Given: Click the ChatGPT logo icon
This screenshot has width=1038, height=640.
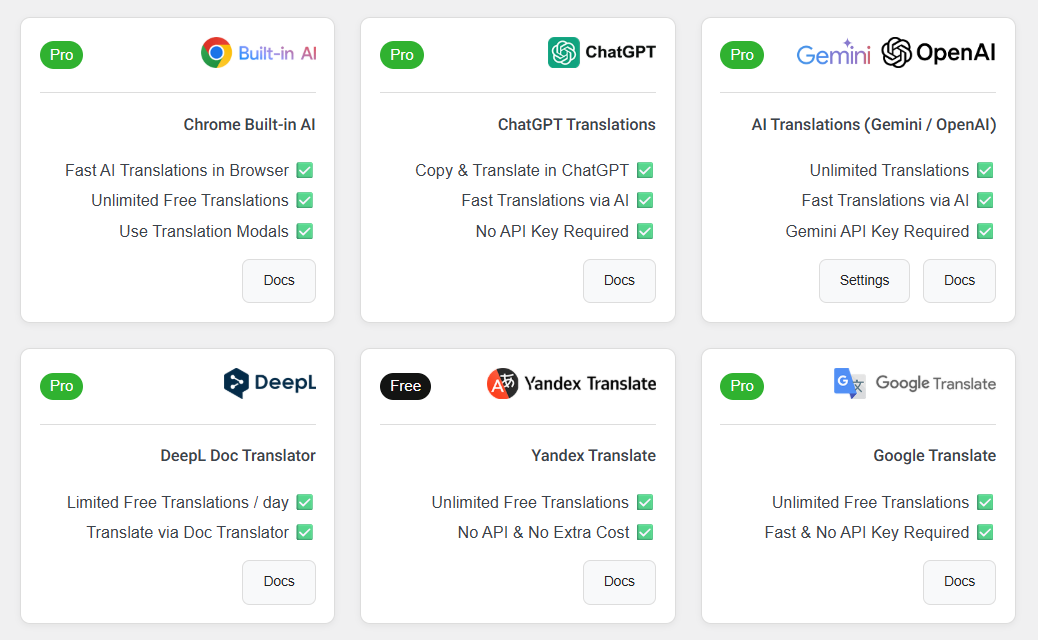Looking at the screenshot, I should (x=564, y=52).
